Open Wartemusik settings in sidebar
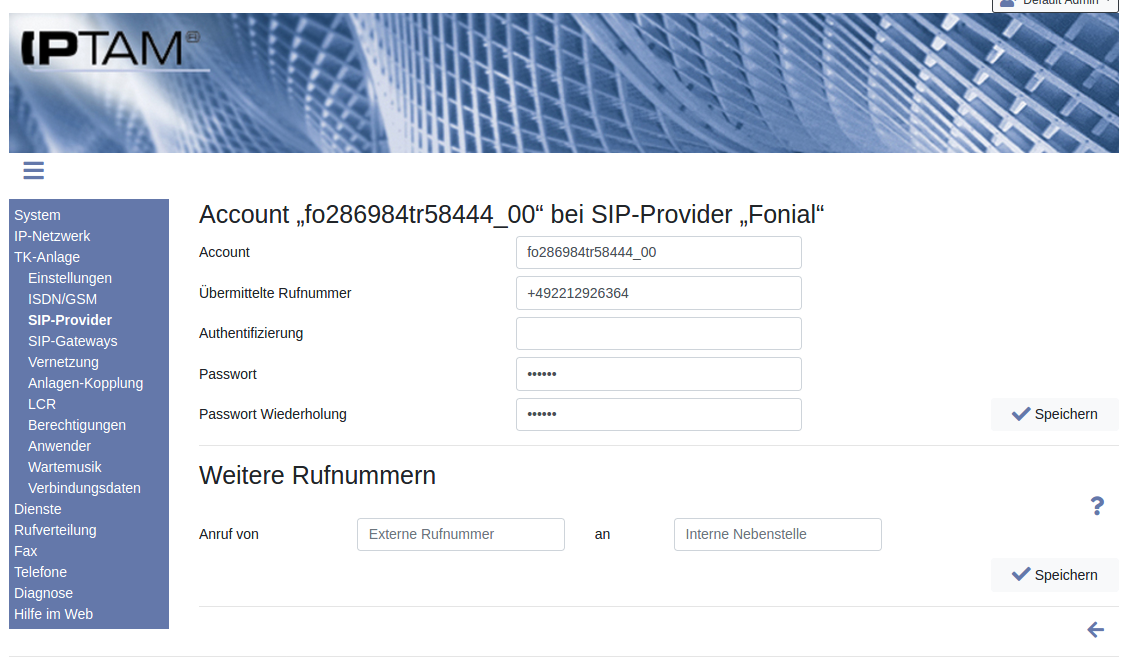This screenshot has height=670, width=1139. tap(64, 467)
